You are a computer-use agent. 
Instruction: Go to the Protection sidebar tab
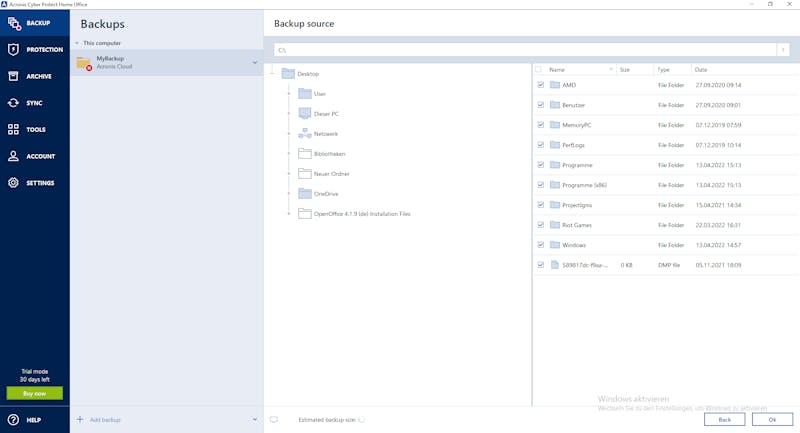tap(35, 49)
